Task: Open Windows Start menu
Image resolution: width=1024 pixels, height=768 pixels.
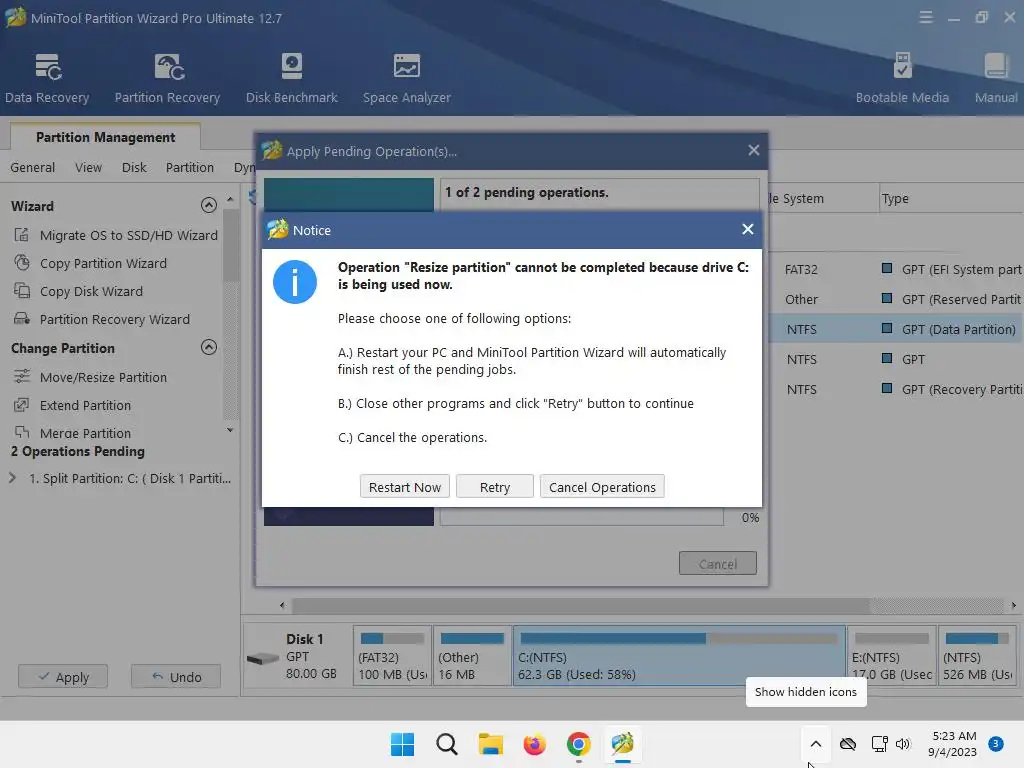Action: click(x=402, y=744)
